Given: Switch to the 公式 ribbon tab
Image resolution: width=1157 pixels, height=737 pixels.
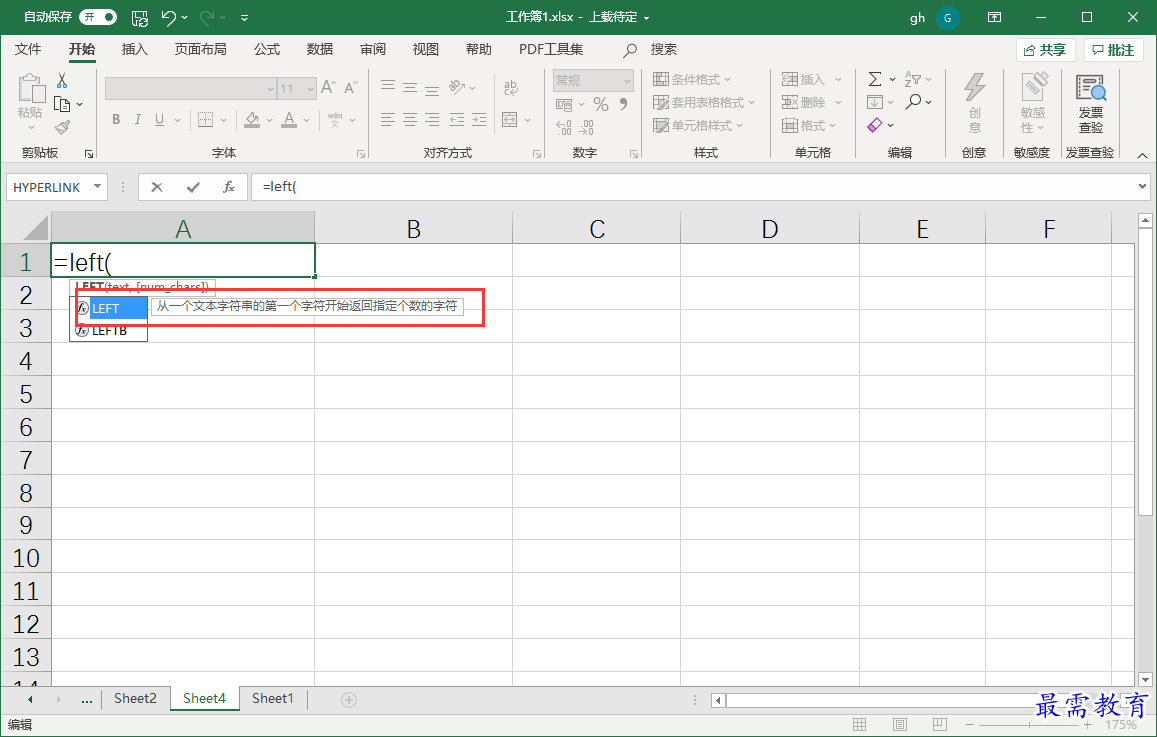Looking at the screenshot, I should pyautogui.click(x=267, y=49).
